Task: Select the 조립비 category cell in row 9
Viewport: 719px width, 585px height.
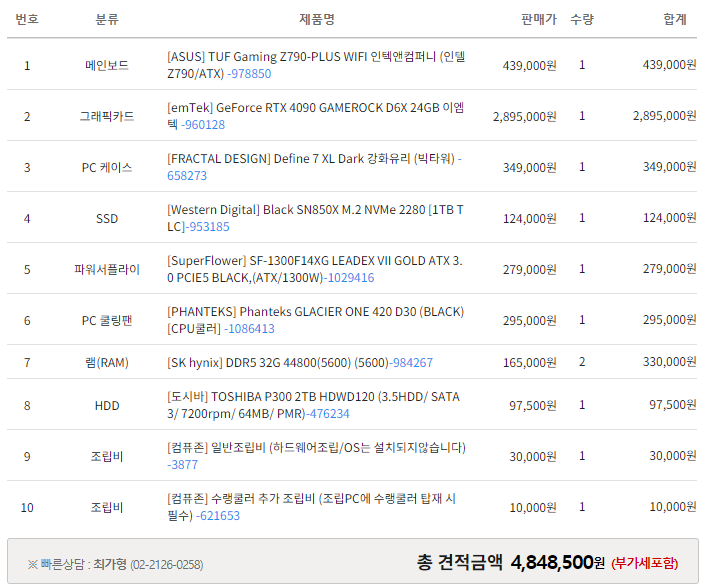Action: click(x=107, y=456)
